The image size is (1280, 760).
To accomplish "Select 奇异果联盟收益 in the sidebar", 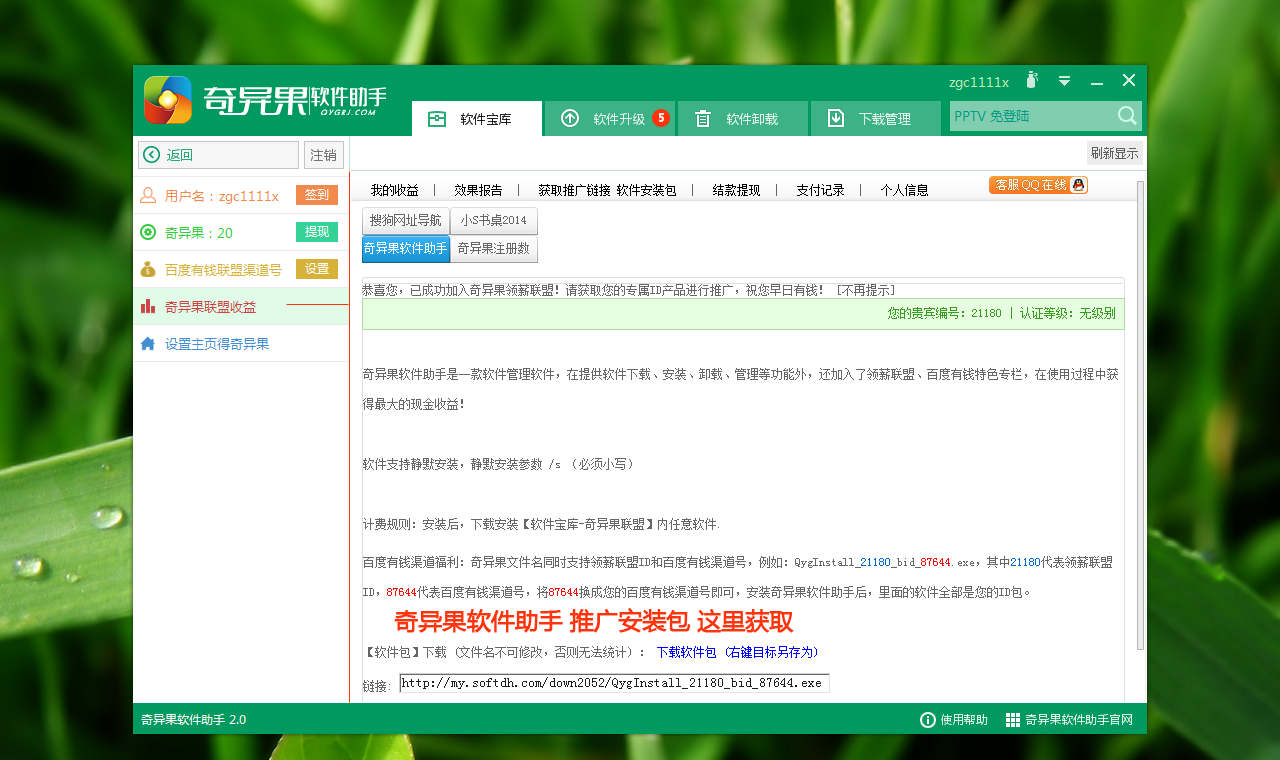I will [x=241, y=307].
